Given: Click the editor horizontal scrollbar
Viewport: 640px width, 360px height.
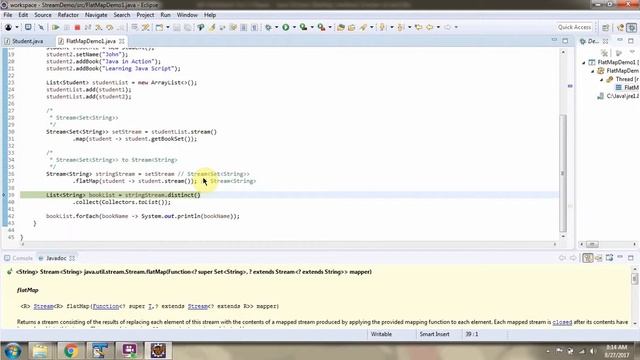Looking at the screenshot, I should coord(289,244).
